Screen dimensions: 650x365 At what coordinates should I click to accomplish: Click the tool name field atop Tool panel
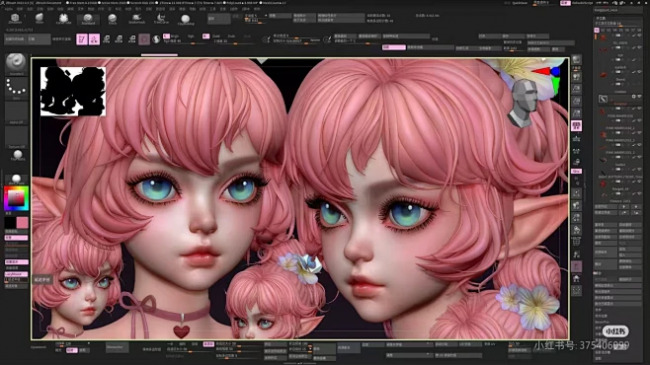618,10
